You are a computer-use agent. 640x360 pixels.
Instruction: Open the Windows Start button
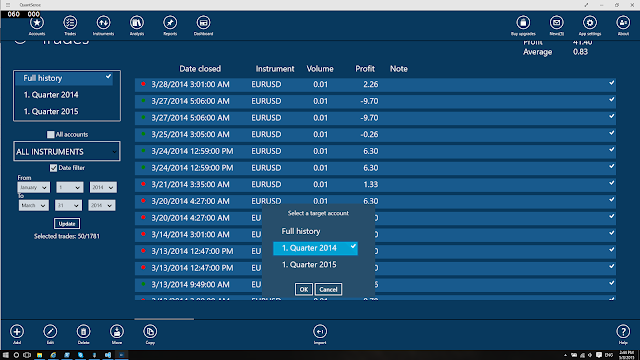(x=6, y=355)
